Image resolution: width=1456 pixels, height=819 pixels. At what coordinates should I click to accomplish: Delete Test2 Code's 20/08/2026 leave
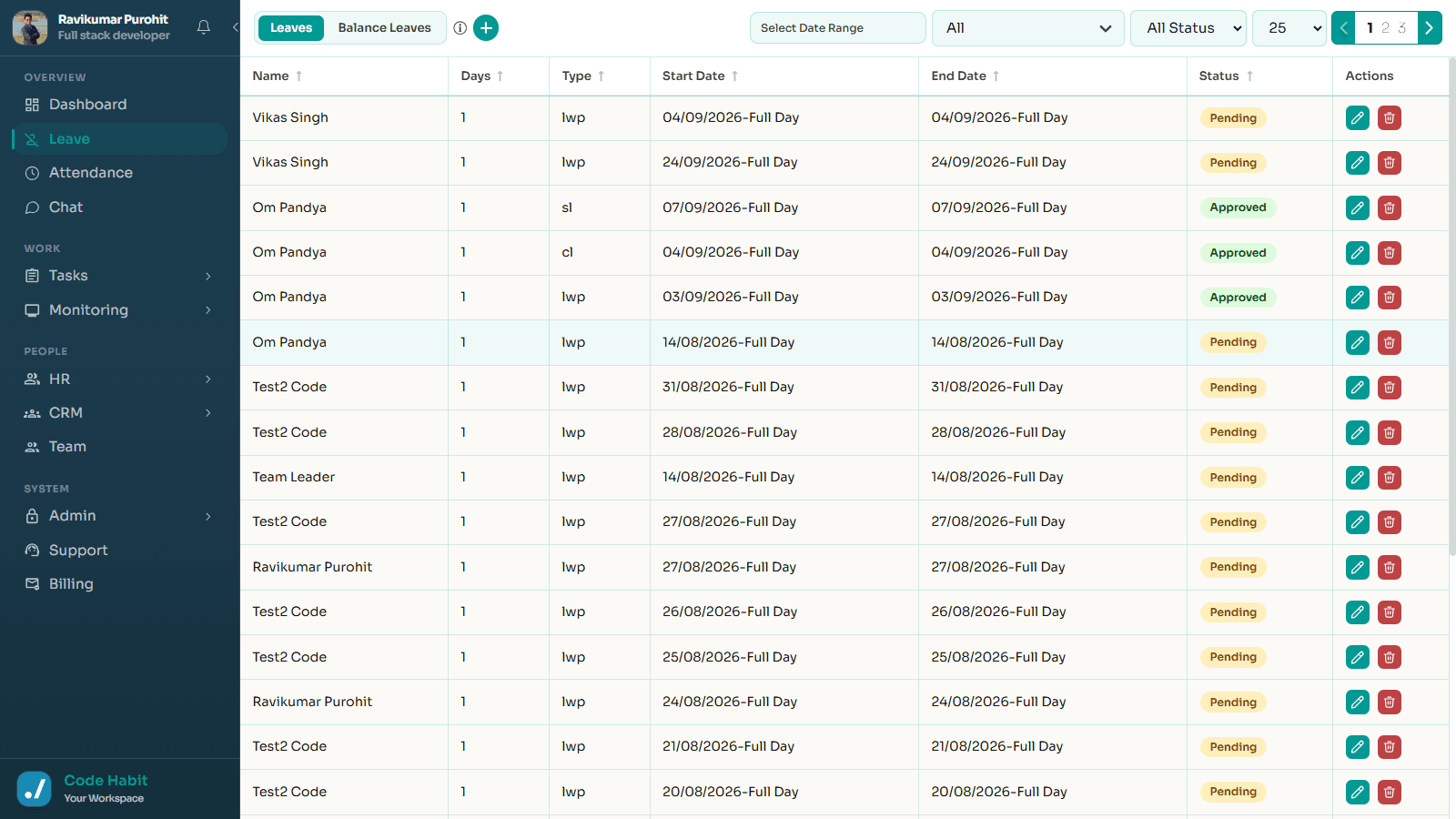[1390, 793]
